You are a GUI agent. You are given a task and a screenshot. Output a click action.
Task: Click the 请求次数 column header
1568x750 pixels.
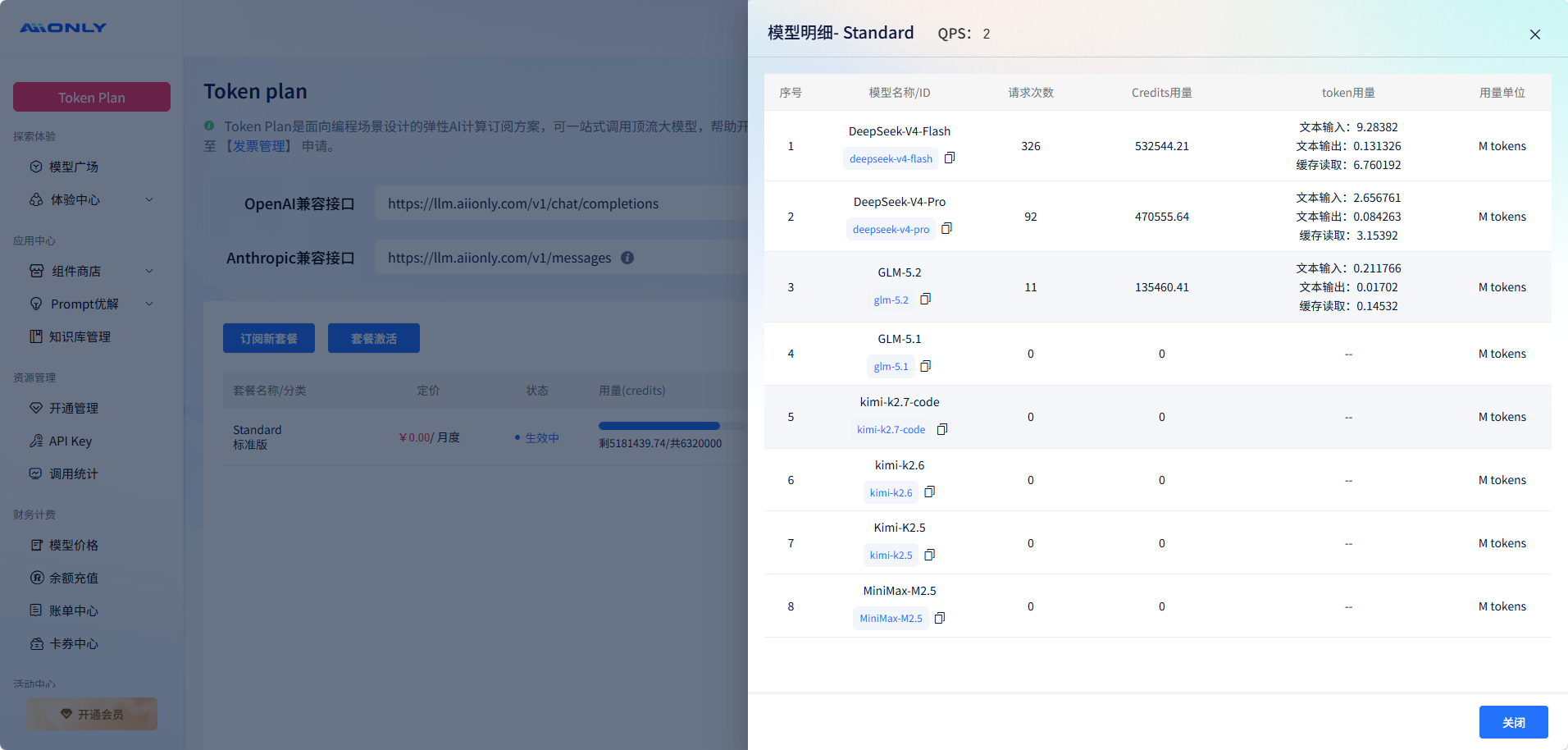click(1031, 93)
